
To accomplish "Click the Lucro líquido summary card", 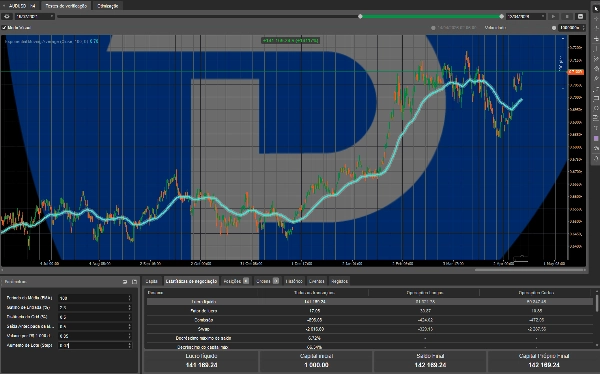I will tap(201, 361).
